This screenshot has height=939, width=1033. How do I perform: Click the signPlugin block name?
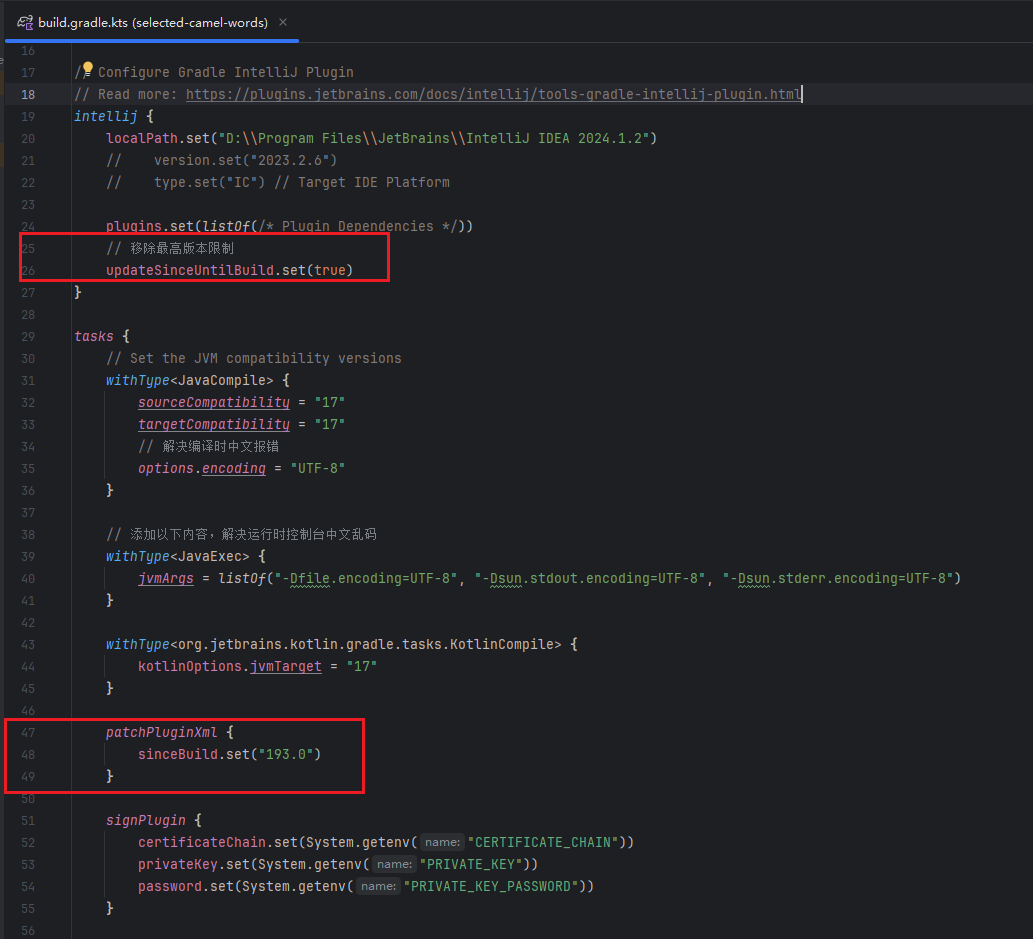tap(145, 820)
